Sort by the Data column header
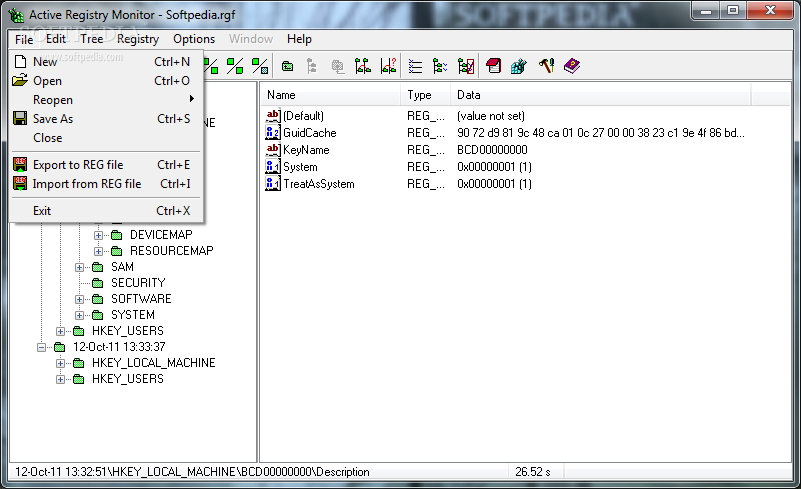 pyautogui.click(x=601, y=95)
